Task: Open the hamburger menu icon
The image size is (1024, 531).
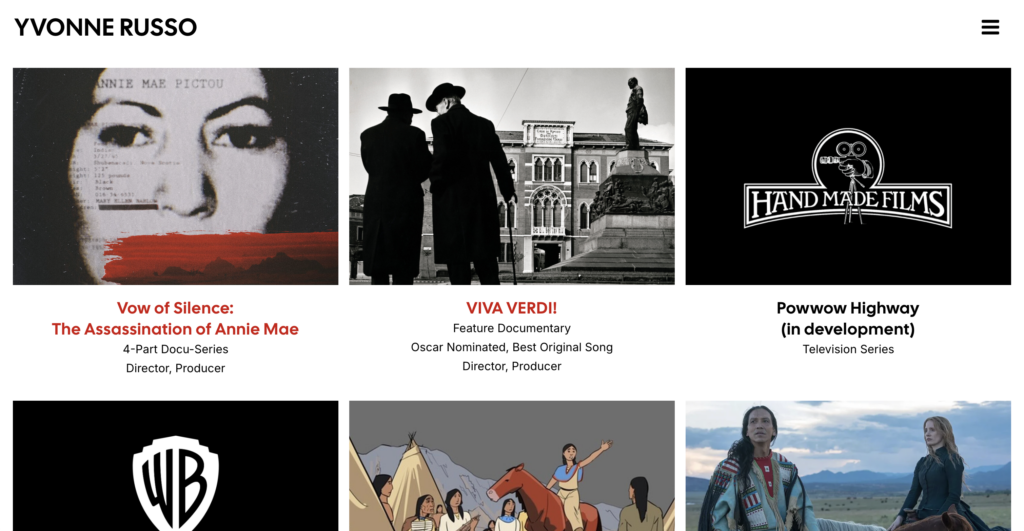Action: pyautogui.click(x=990, y=27)
